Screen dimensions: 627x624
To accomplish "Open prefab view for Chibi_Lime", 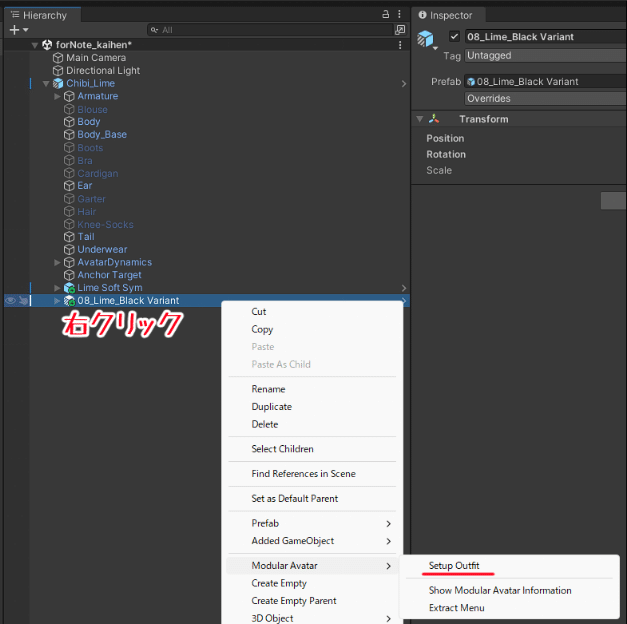I will 404,83.
